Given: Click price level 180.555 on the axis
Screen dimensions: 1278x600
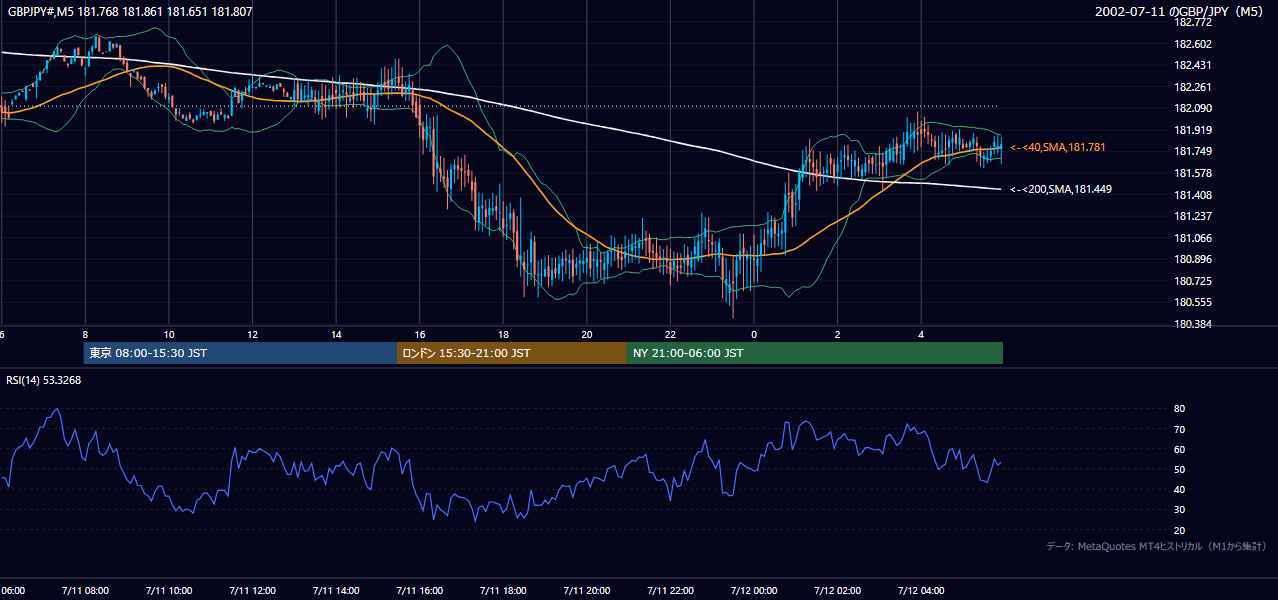Looking at the screenshot, I should [1193, 302].
